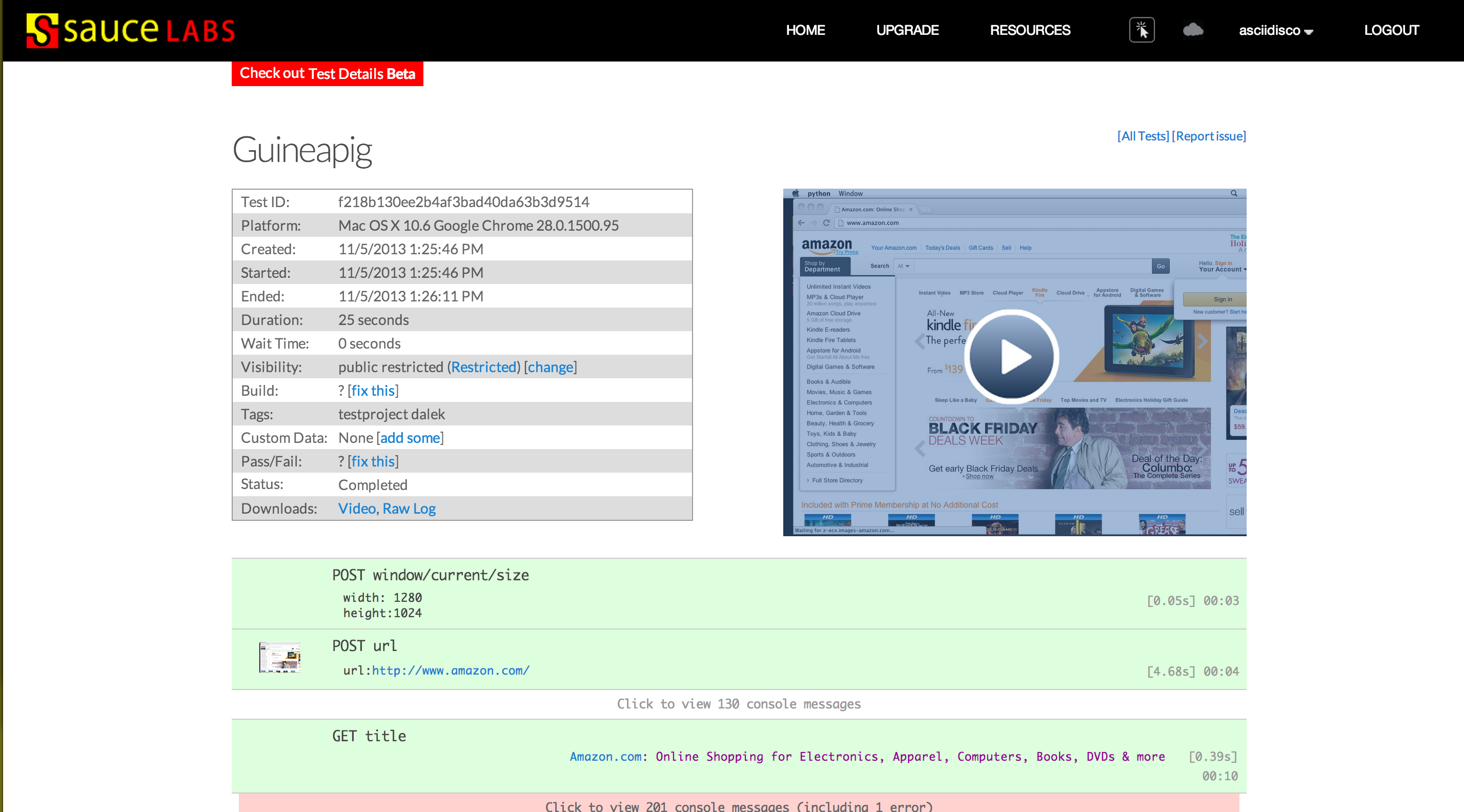This screenshot has width=1464, height=812.
Task: Expand the 130 console messages row
Action: coord(738,704)
